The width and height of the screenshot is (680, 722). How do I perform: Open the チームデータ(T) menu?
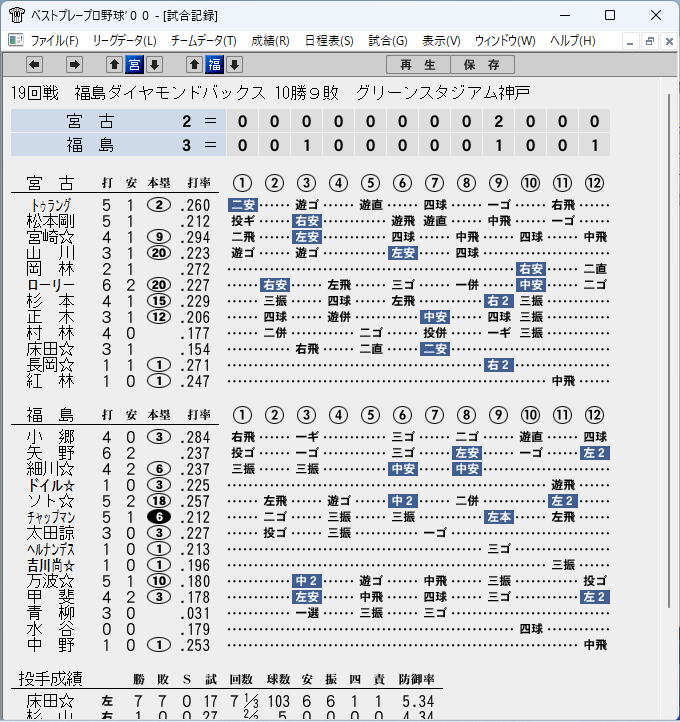(x=203, y=41)
